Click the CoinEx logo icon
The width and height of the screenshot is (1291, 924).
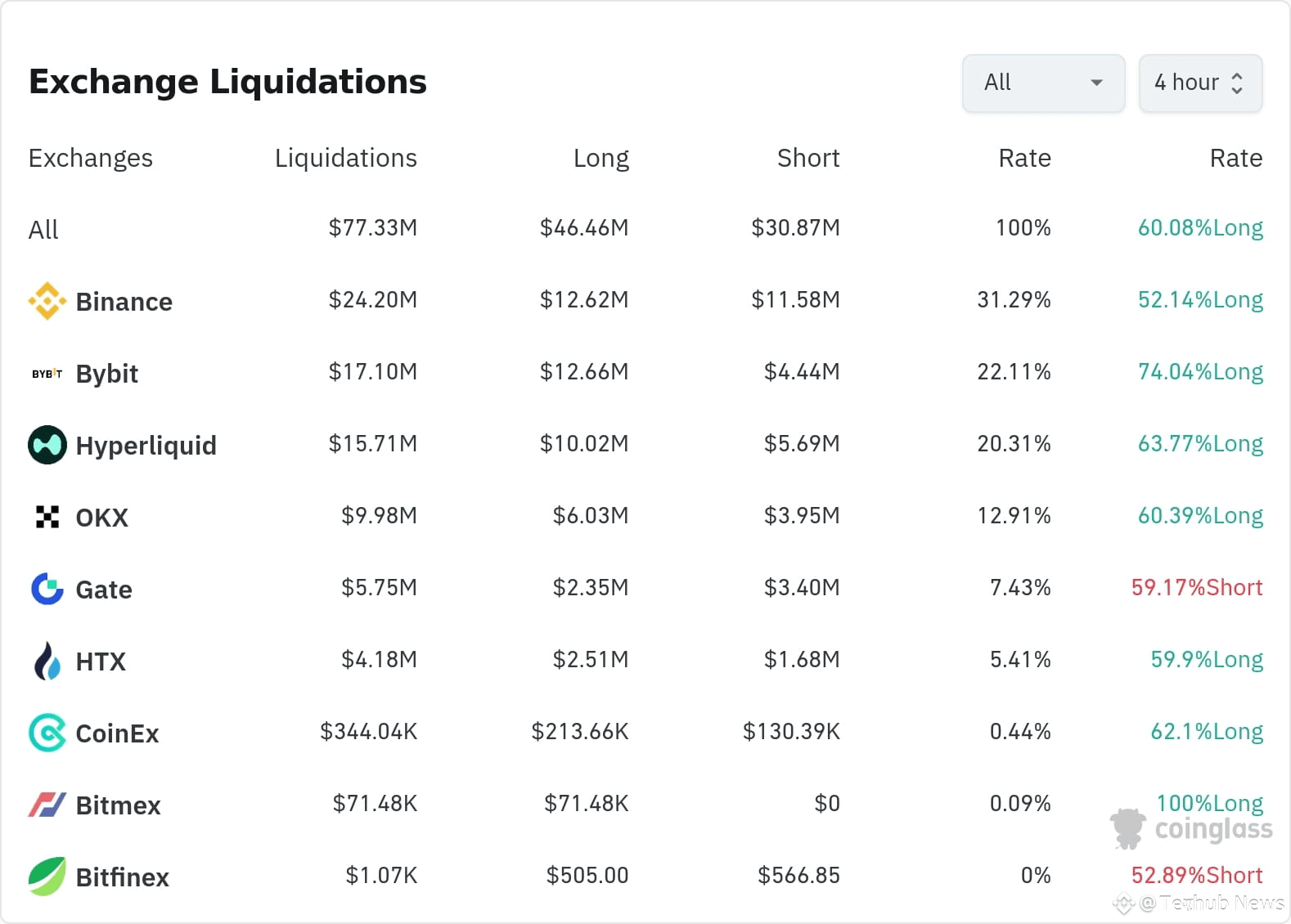click(47, 733)
